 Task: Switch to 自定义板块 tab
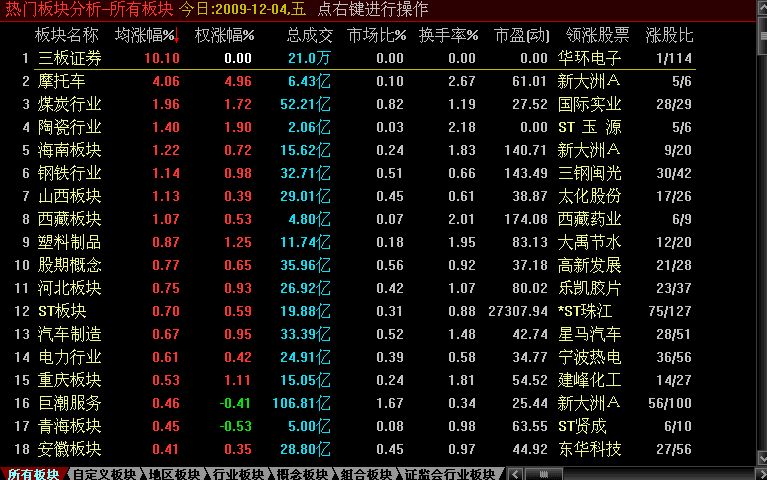click(105, 473)
